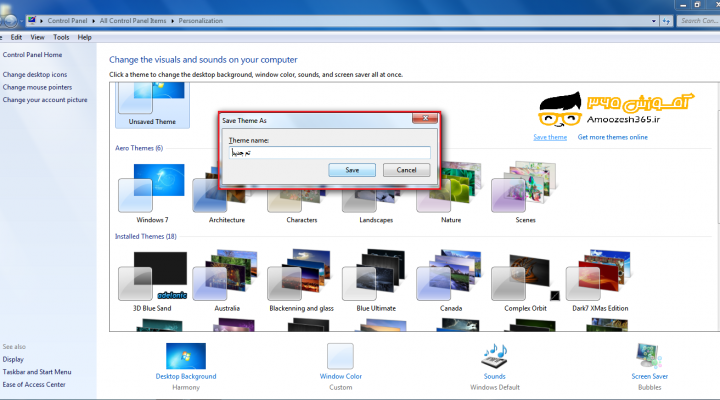Open the Help menu
The image size is (720, 400).
(84, 37)
